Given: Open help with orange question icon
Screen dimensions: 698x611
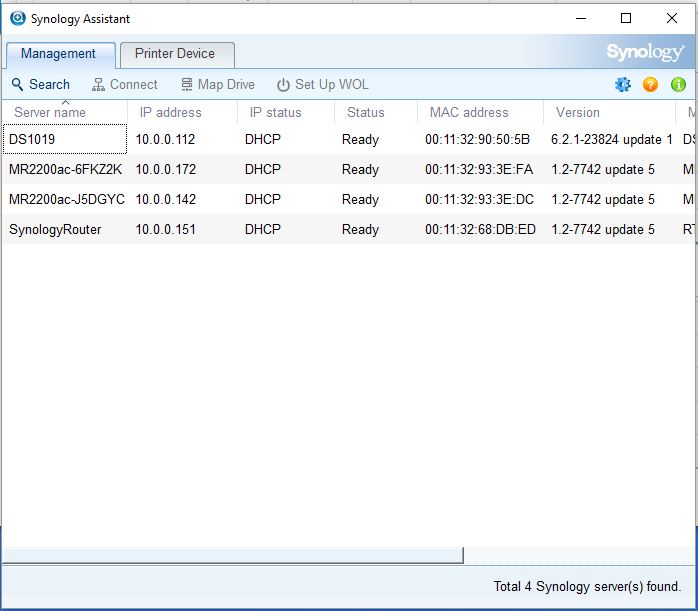Looking at the screenshot, I should pyautogui.click(x=650, y=84).
